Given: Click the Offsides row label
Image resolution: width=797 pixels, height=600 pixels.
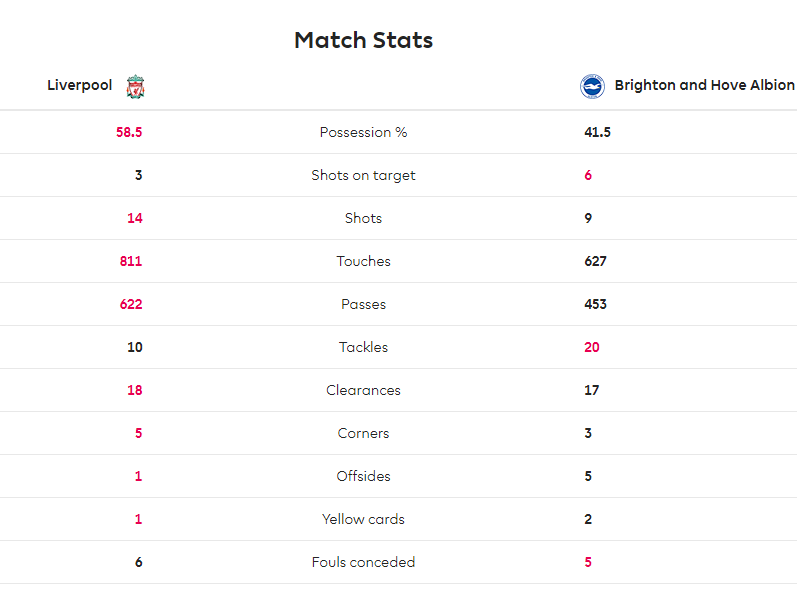Looking at the screenshot, I should click(x=363, y=476).
